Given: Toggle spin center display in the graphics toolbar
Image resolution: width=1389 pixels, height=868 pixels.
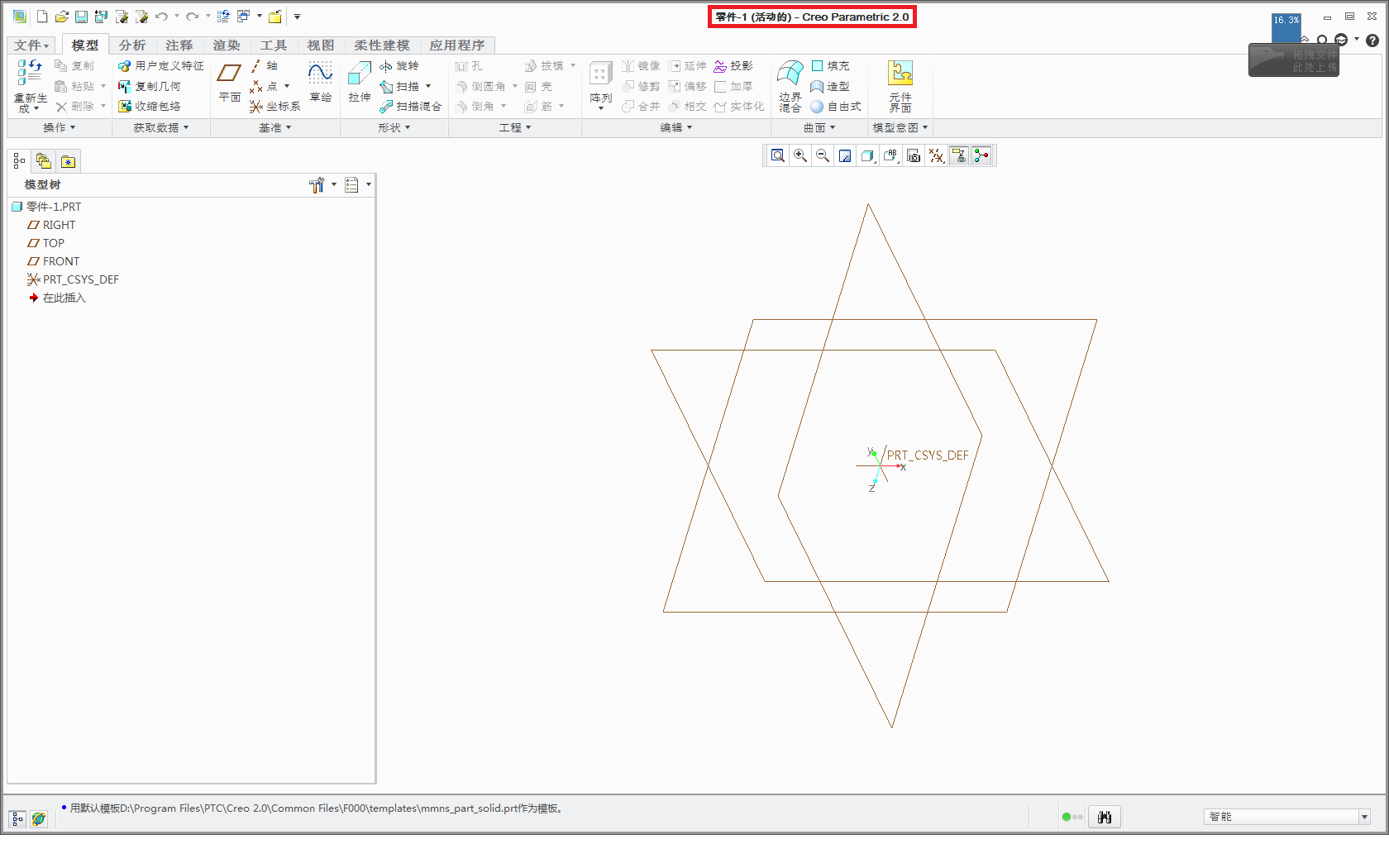Looking at the screenshot, I should coord(981,155).
